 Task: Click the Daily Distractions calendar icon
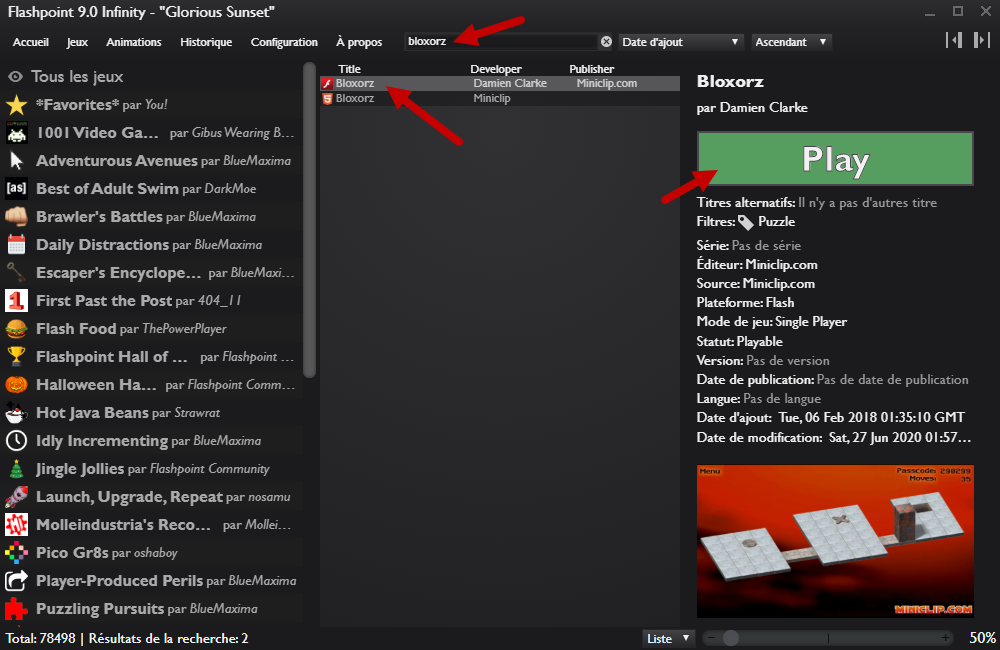[17, 244]
